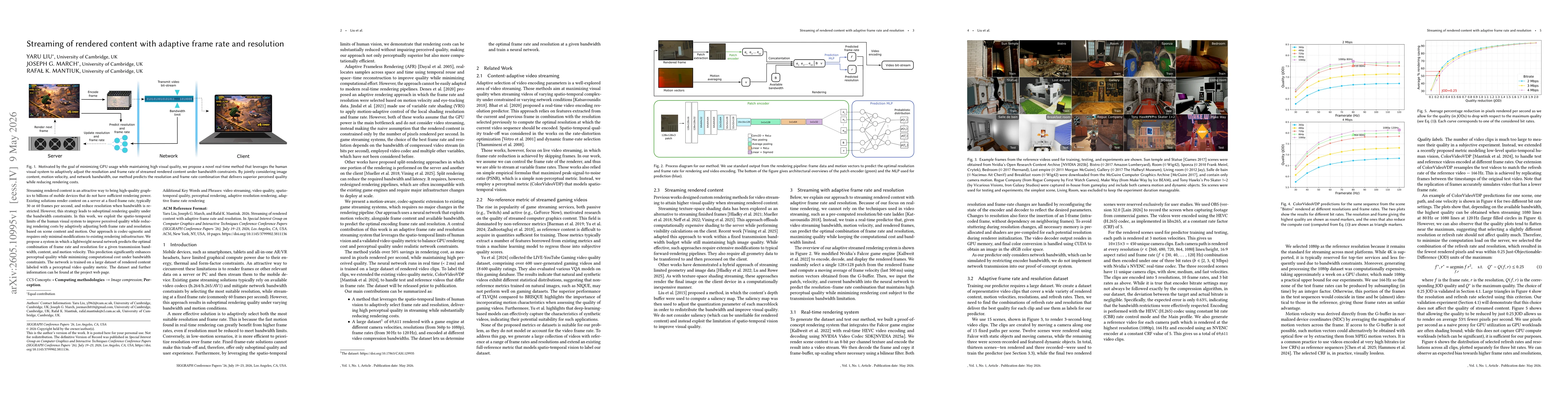
Task: Select the Sun temple scene thumbnail
Action: point(993,59)
